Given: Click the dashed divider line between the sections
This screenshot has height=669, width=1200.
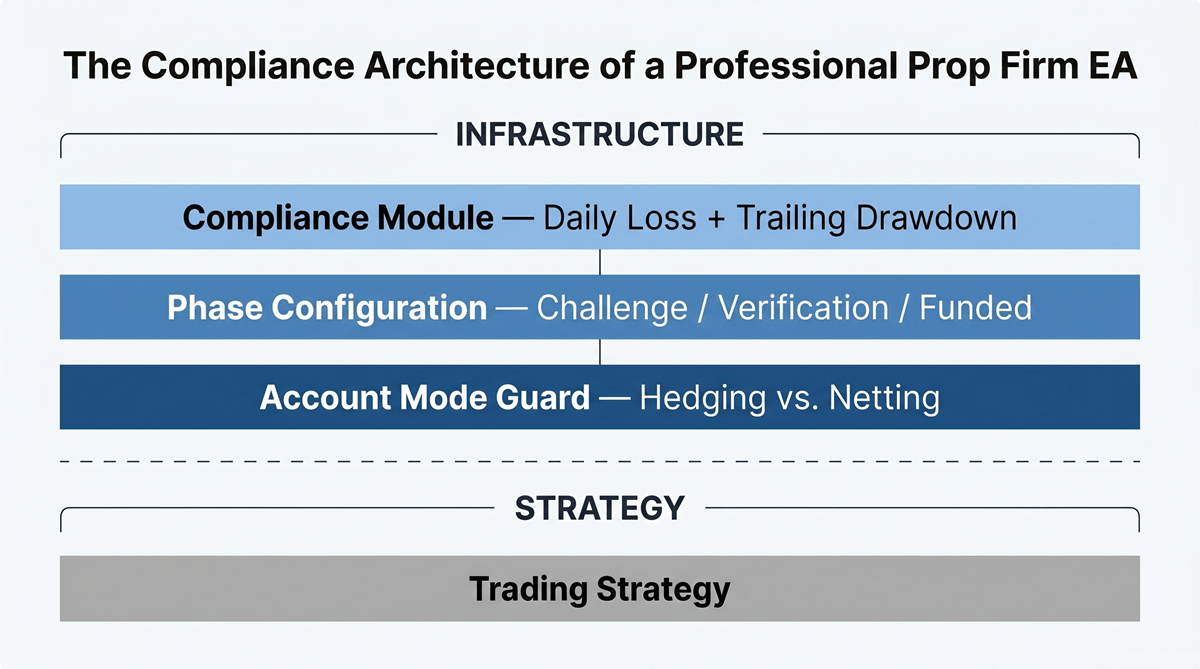Looking at the screenshot, I should point(300,461).
